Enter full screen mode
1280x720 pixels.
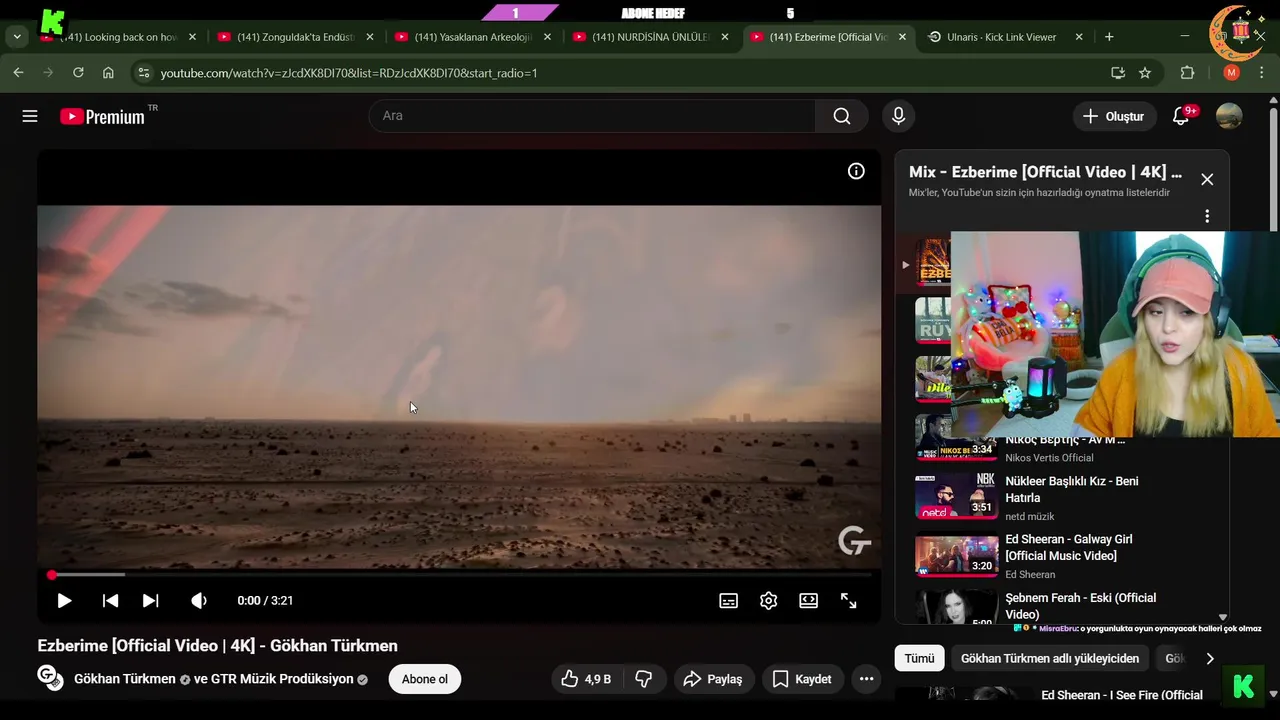(x=848, y=600)
